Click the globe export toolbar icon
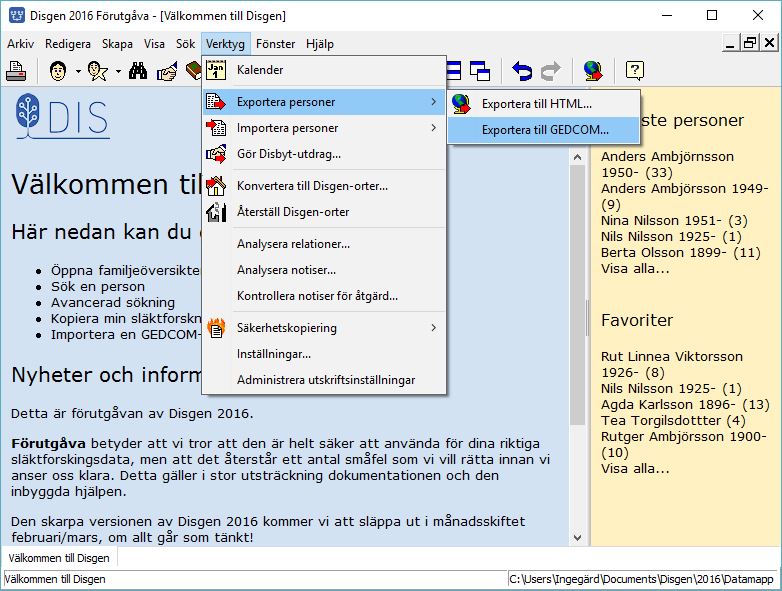The height and width of the screenshot is (591, 782). coord(593,71)
